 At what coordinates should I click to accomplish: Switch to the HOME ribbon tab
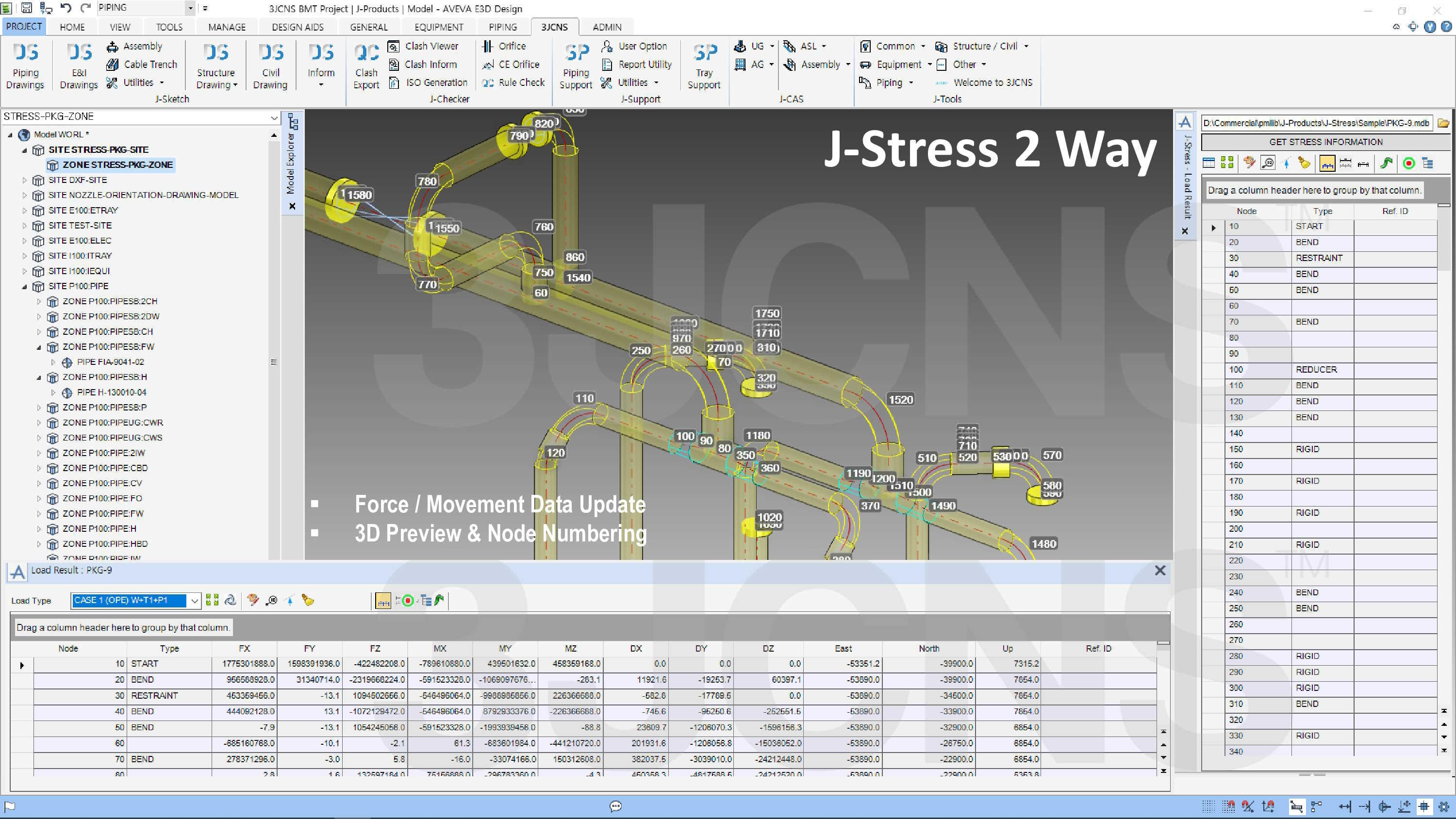(72, 27)
